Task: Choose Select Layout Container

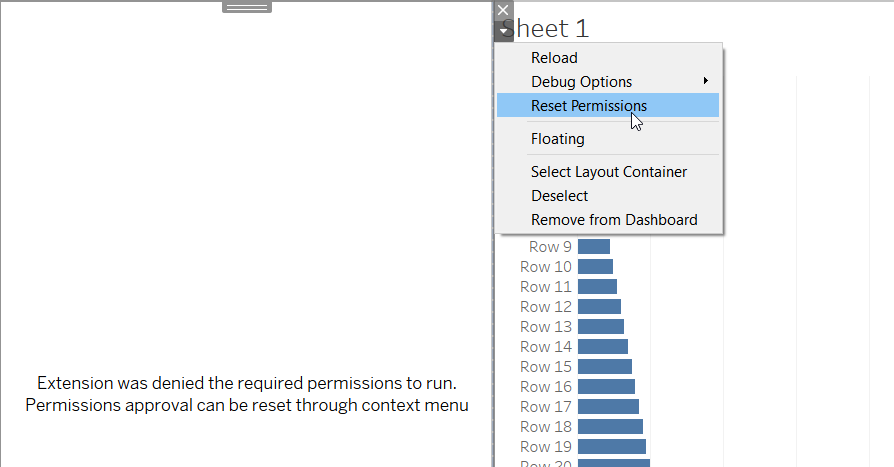Action: (x=609, y=172)
